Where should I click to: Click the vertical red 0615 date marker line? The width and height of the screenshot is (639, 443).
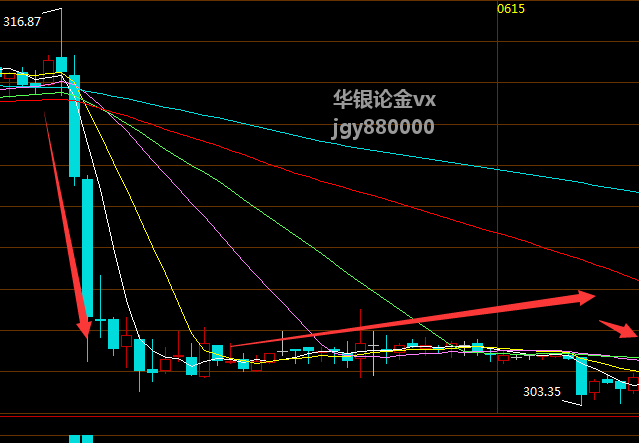(x=498, y=207)
